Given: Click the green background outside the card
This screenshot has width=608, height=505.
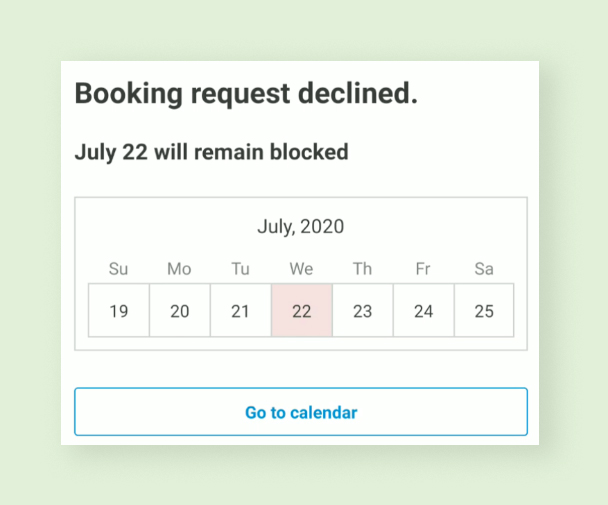Looking at the screenshot, I should click(x=30, y=250).
